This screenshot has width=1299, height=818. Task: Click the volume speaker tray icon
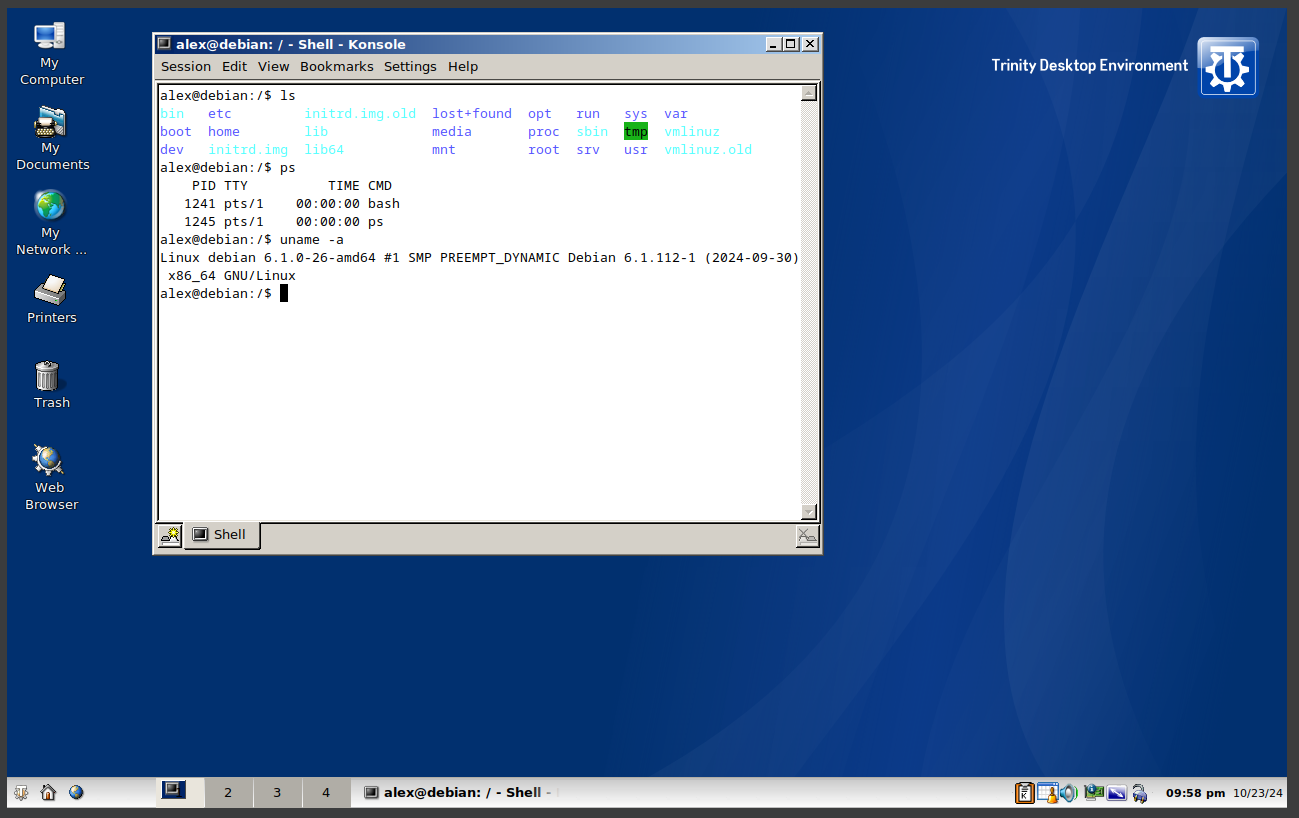coord(1069,793)
